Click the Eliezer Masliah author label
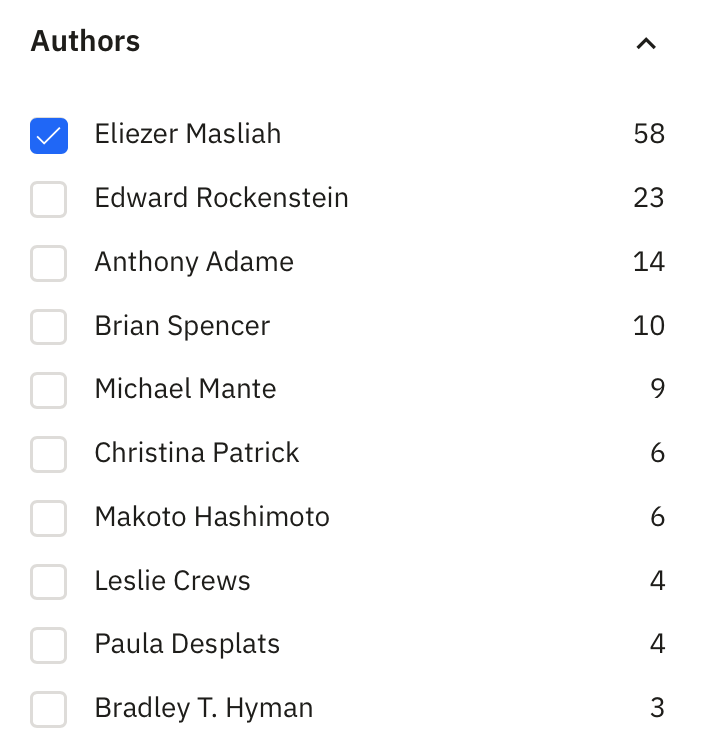This screenshot has width=704, height=756. [188, 134]
